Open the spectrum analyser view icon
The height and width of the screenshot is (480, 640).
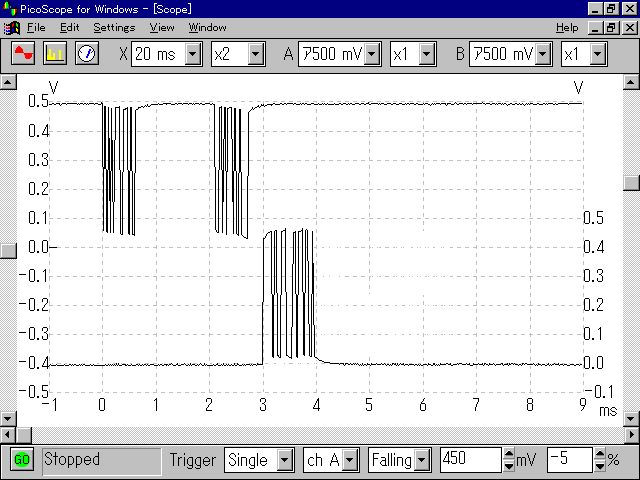click(55, 53)
